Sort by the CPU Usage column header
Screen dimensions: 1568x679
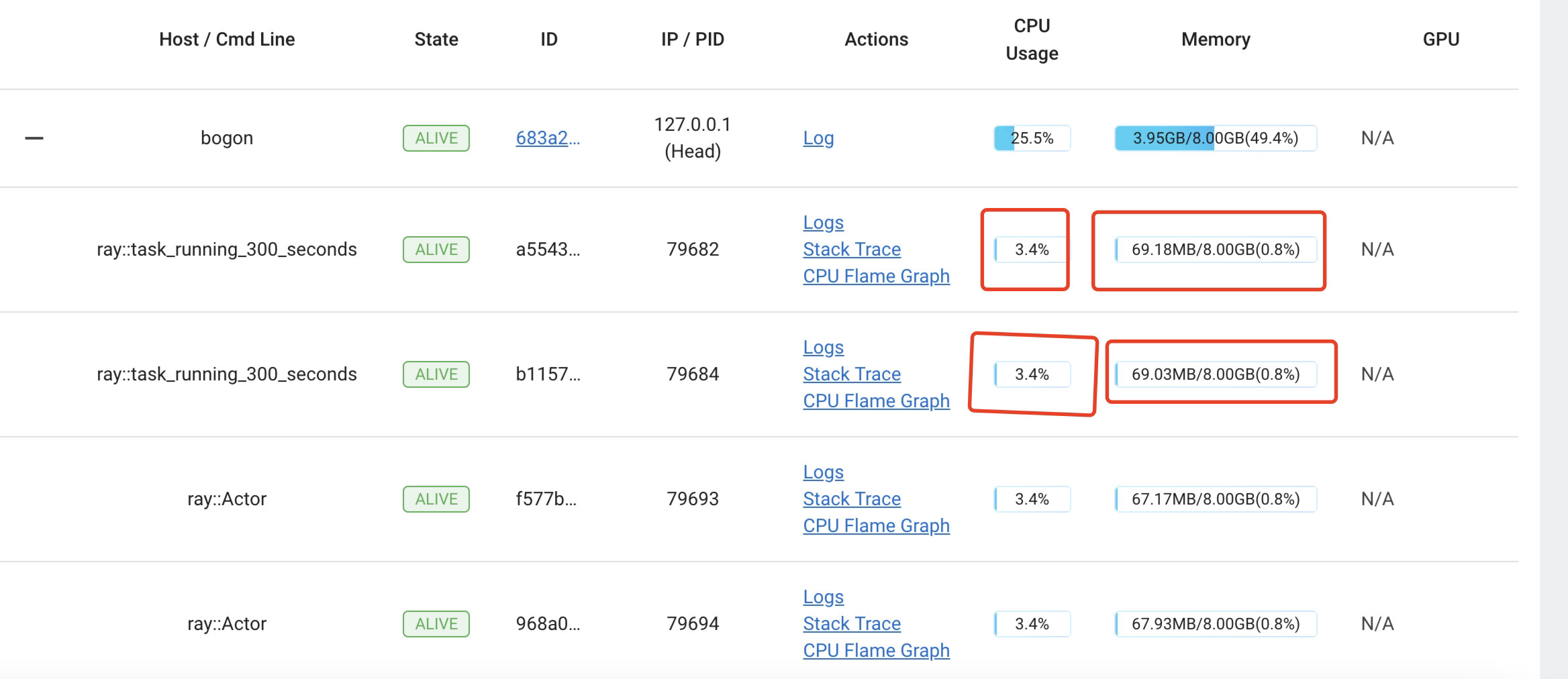pos(1031,39)
